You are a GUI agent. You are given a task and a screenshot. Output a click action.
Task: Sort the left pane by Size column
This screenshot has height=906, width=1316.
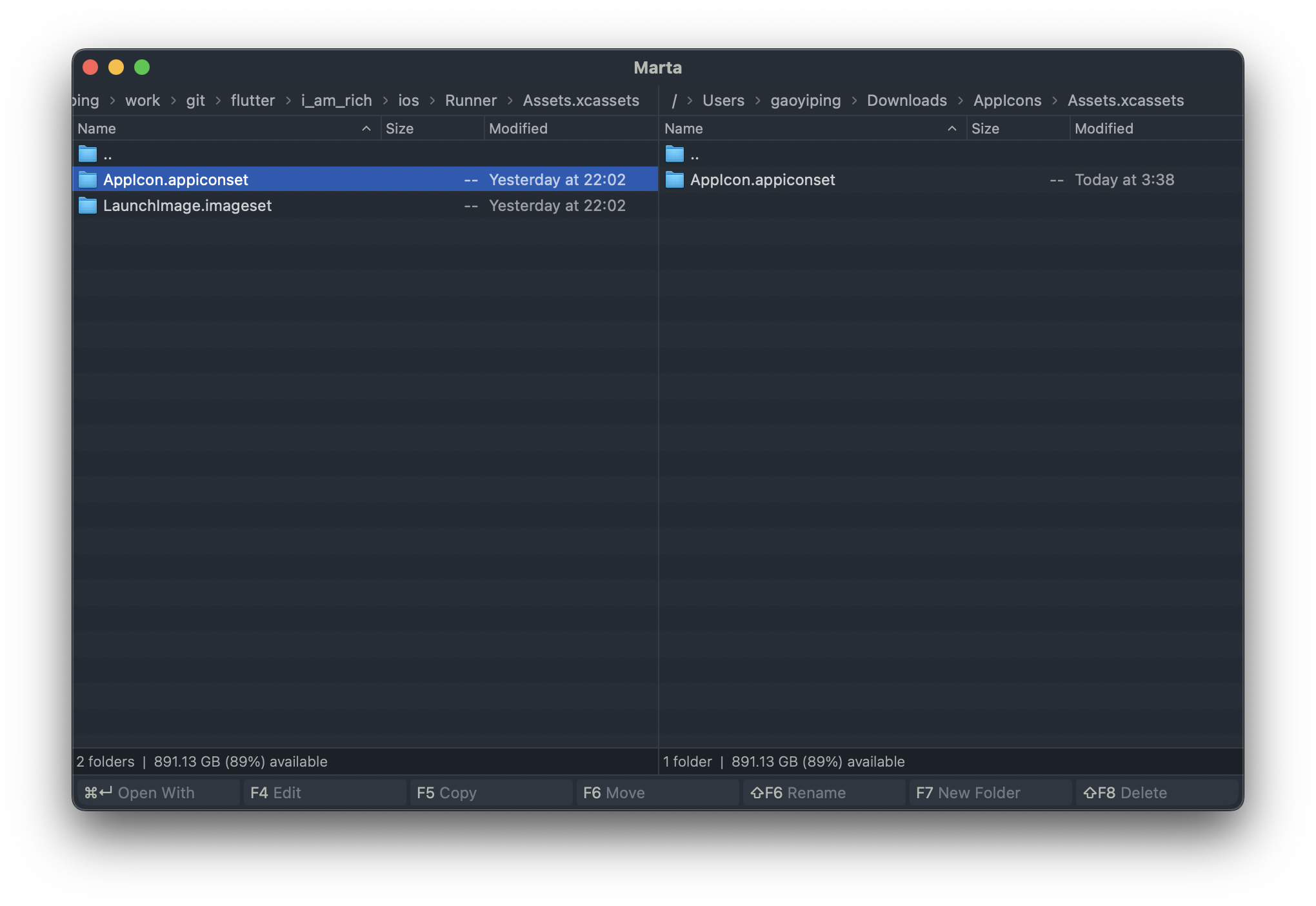pyautogui.click(x=400, y=128)
